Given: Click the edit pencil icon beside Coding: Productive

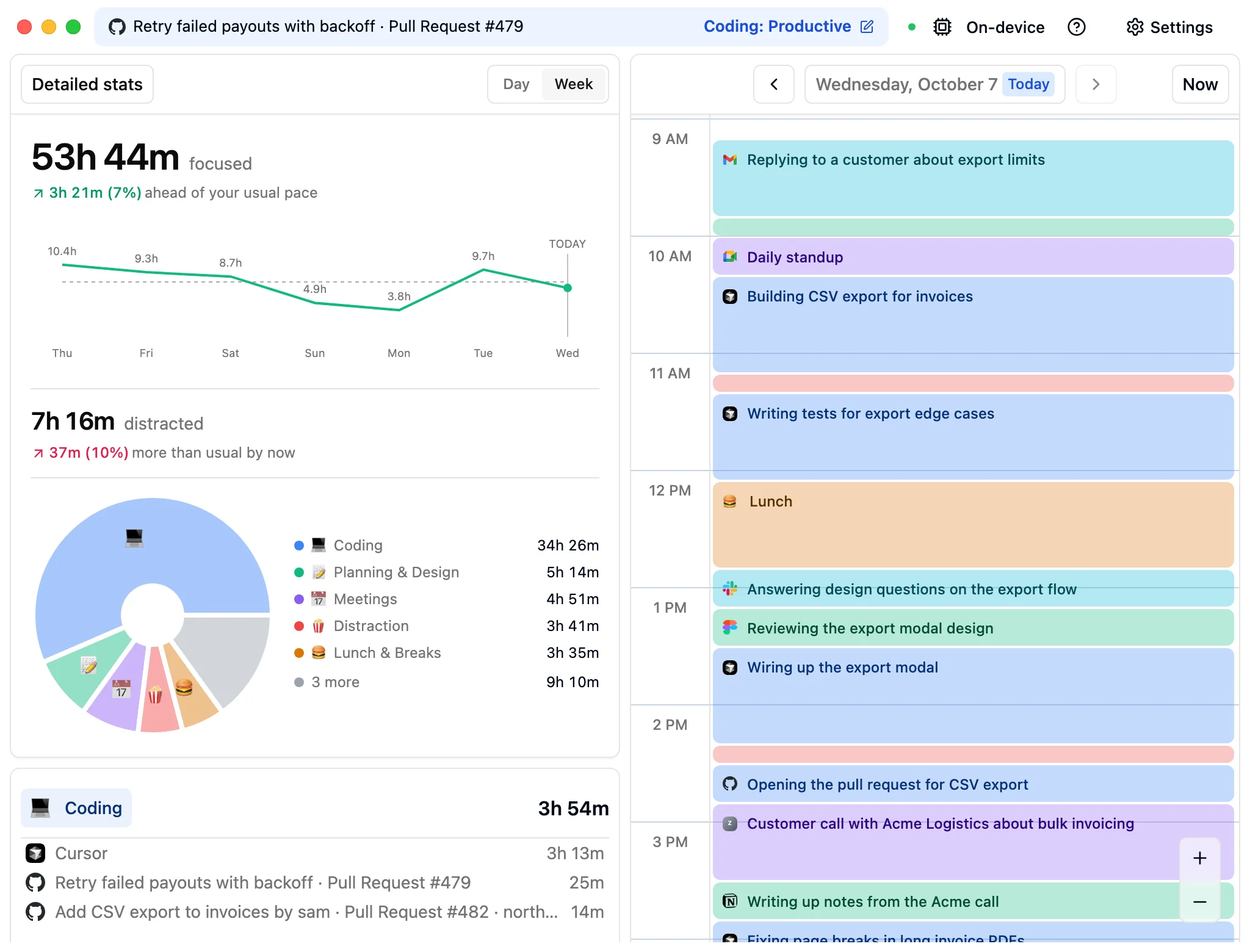Looking at the screenshot, I should pyautogui.click(x=867, y=26).
